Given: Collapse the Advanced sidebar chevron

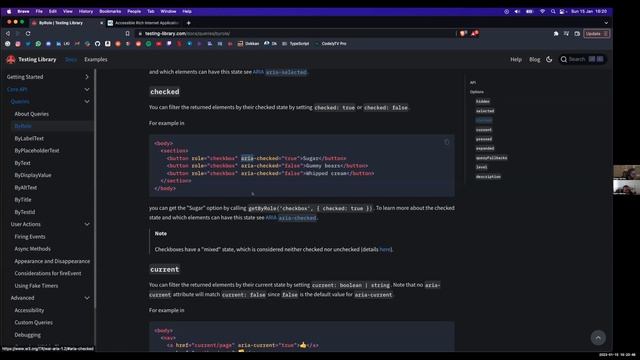Looking at the screenshot, I should click(87, 298).
